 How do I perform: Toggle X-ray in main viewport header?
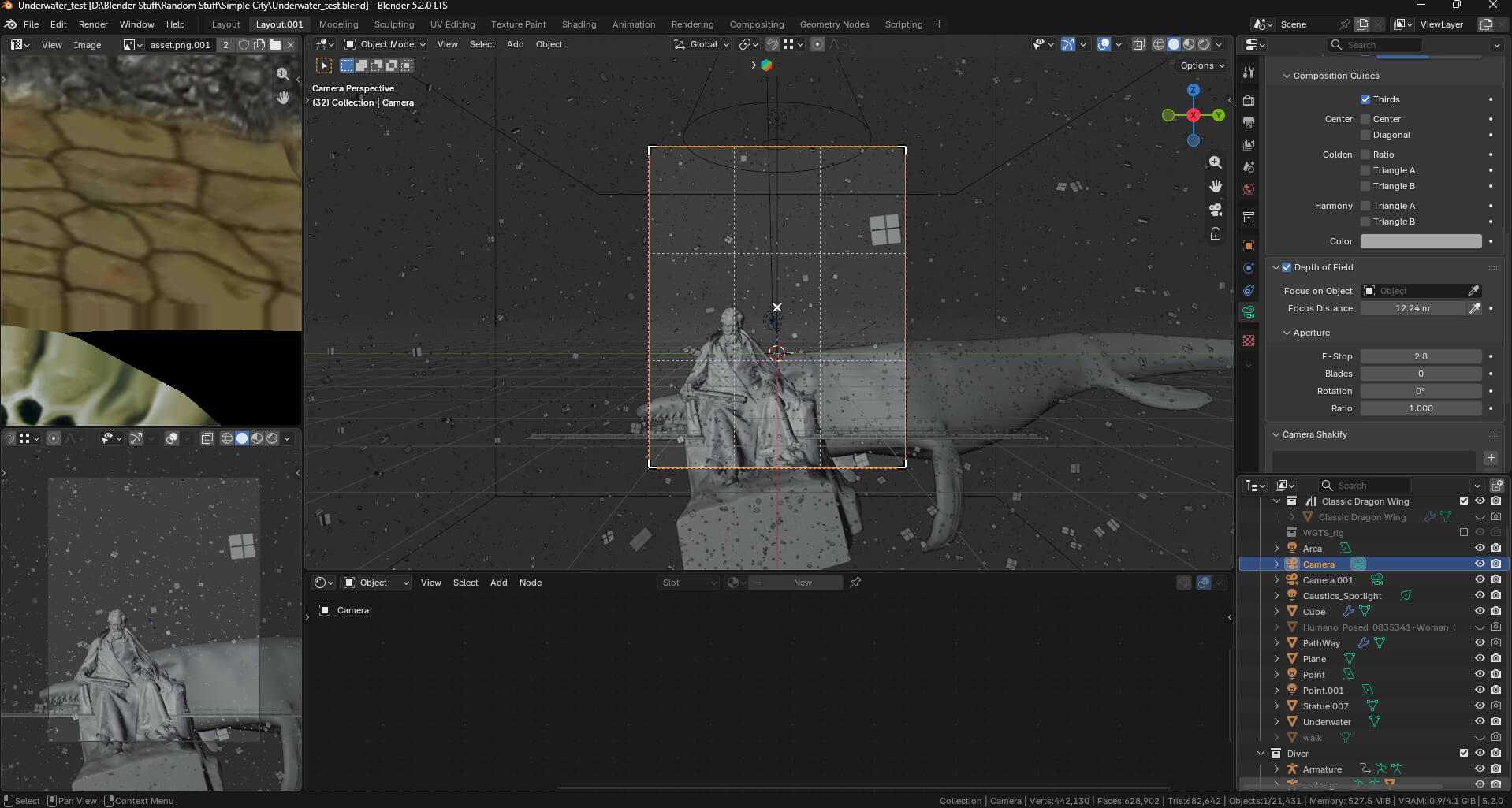(x=1139, y=44)
